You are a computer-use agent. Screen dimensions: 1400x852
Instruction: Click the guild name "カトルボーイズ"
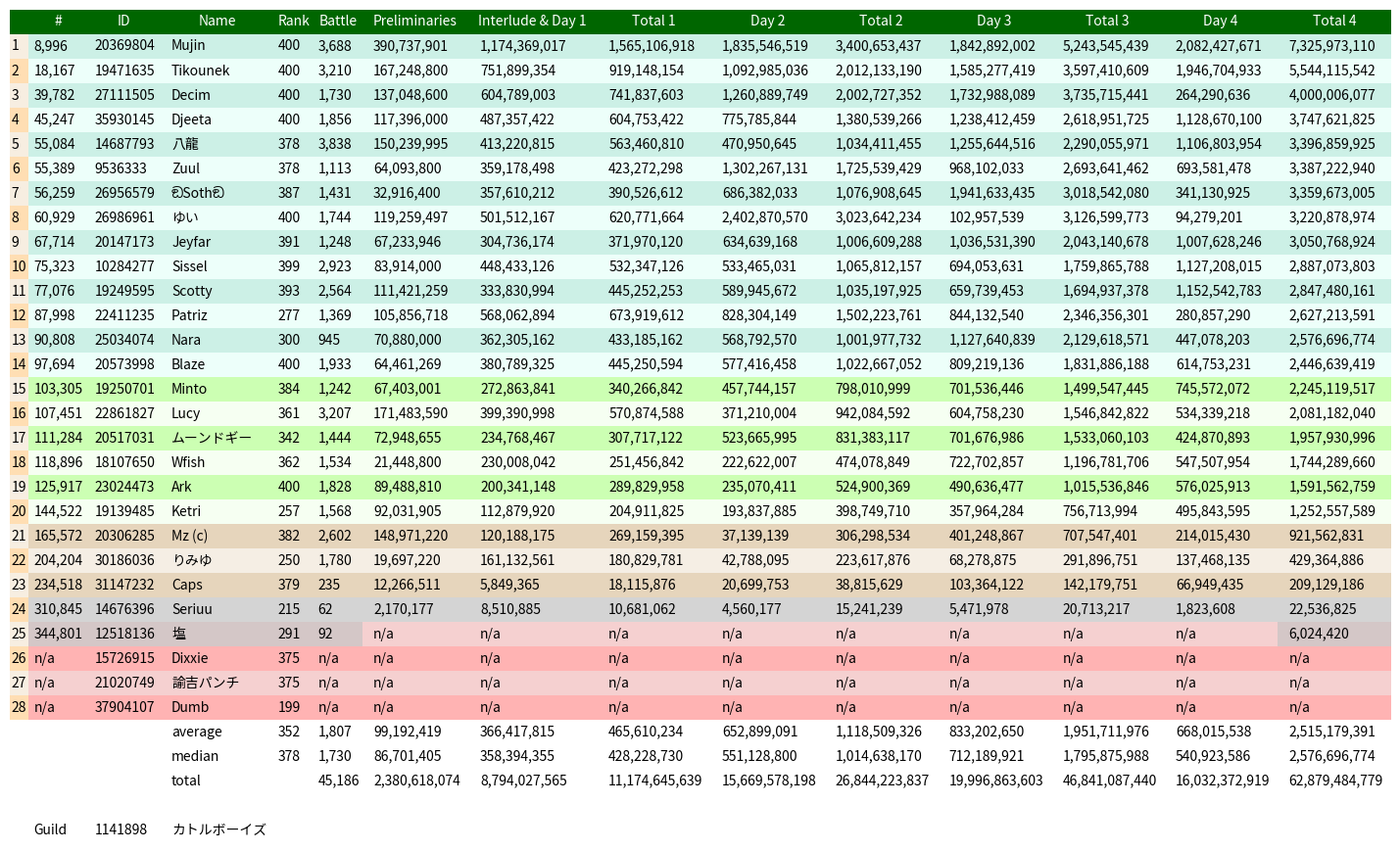click(219, 829)
